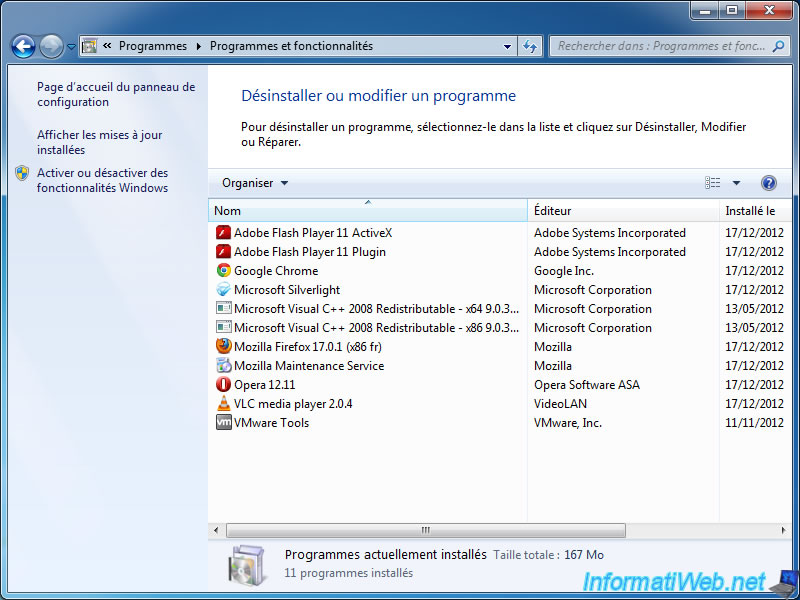Maximize the Programmes et fonctionnalités window

(x=732, y=10)
